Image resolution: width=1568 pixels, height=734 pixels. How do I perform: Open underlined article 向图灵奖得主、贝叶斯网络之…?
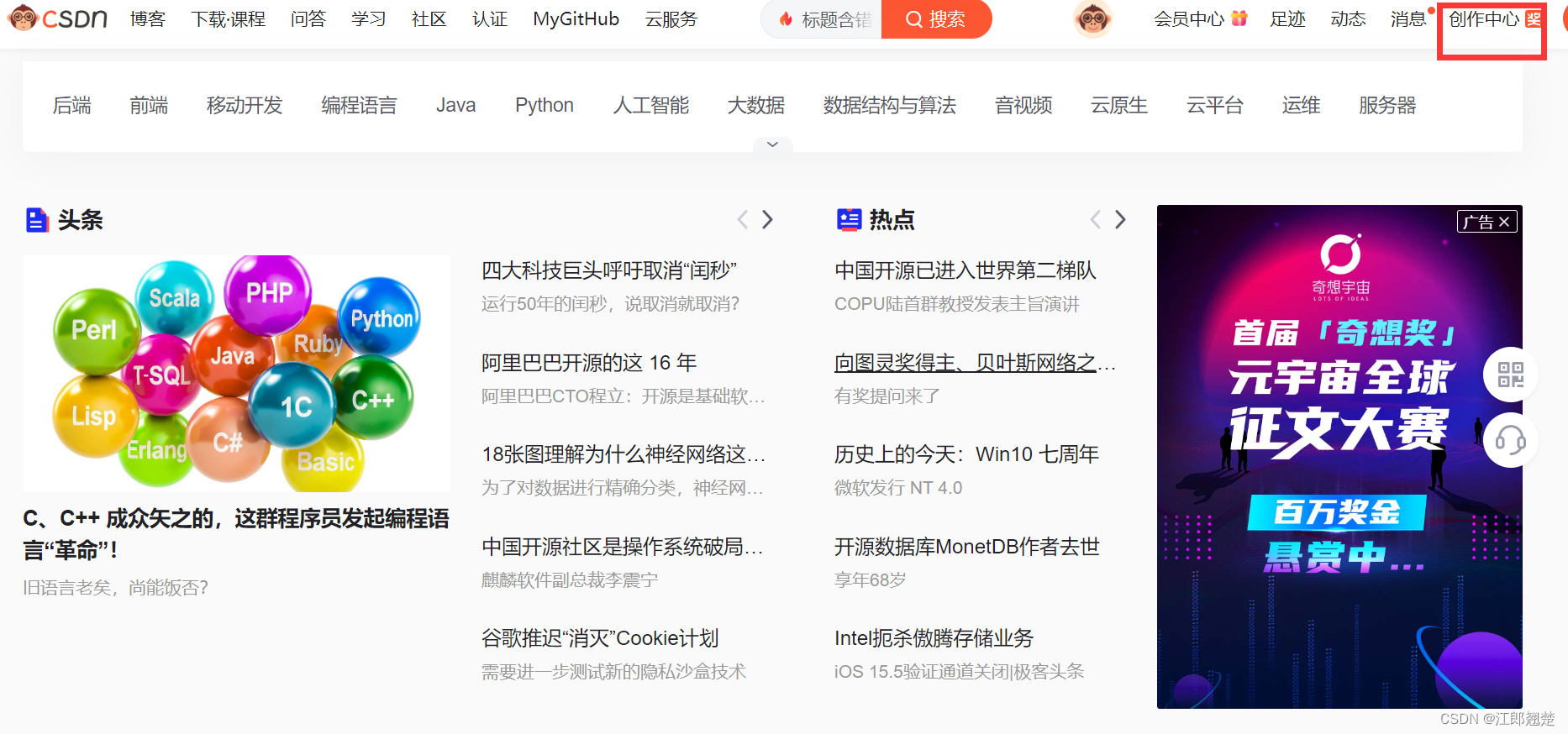point(975,363)
